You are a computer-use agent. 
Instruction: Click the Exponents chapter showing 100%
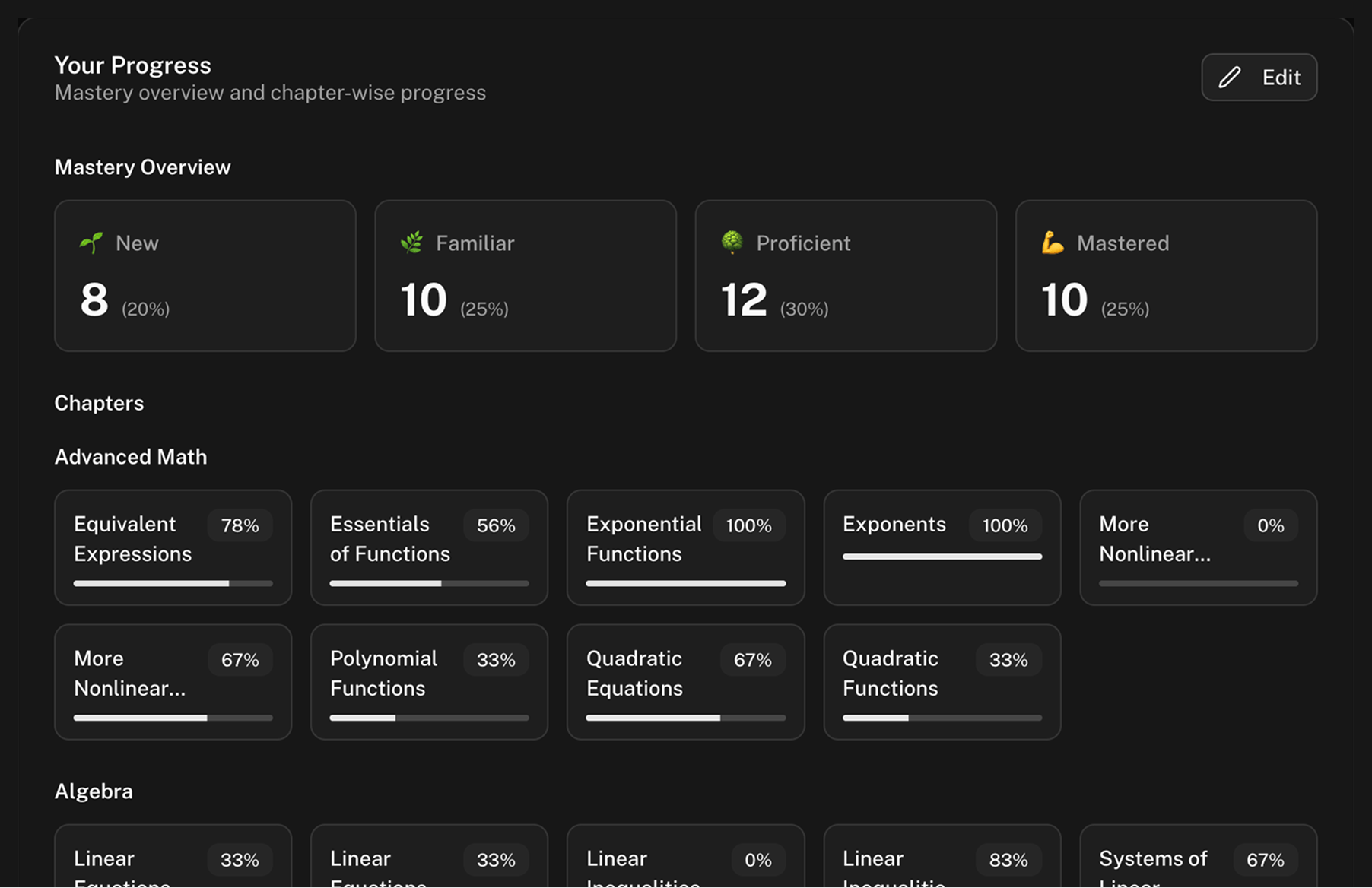tap(942, 547)
